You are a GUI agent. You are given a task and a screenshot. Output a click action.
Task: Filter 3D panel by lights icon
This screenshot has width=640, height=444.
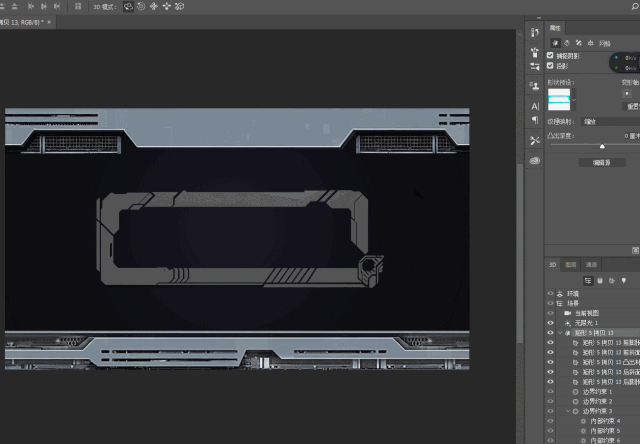point(623,281)
